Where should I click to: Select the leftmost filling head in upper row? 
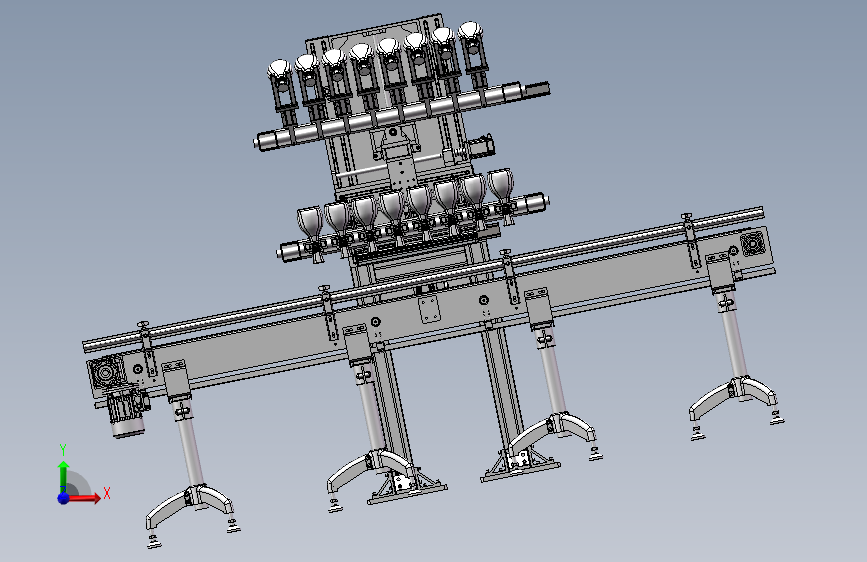coord(282,91)
